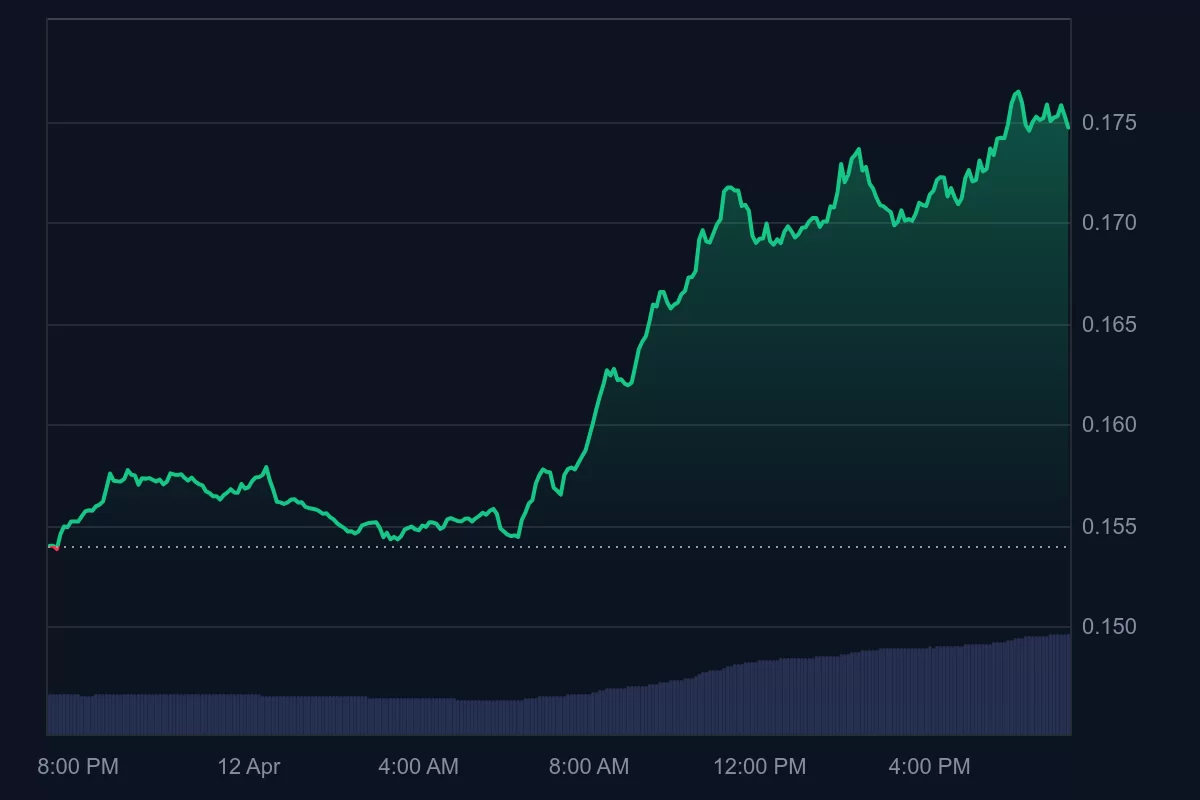
Task: Select the leftmost volume bar
Action: 50,714
